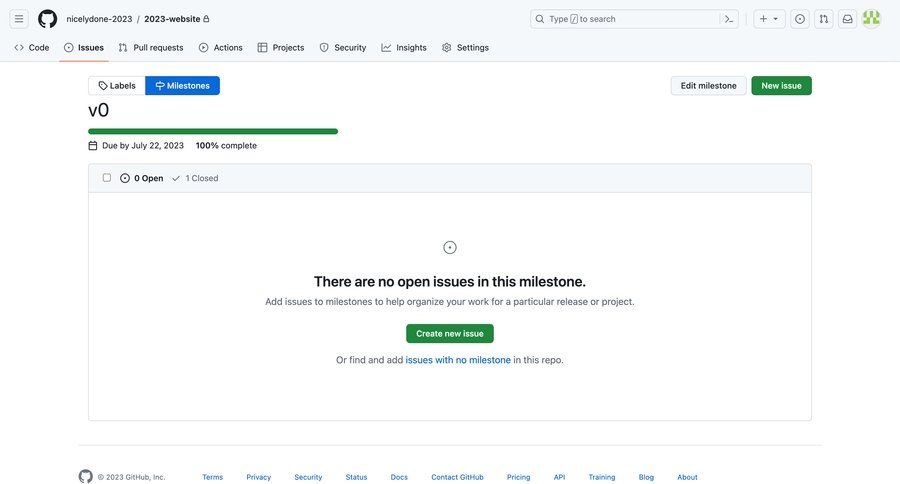
Task: Click the private repository lock icon
Action: 206,19
